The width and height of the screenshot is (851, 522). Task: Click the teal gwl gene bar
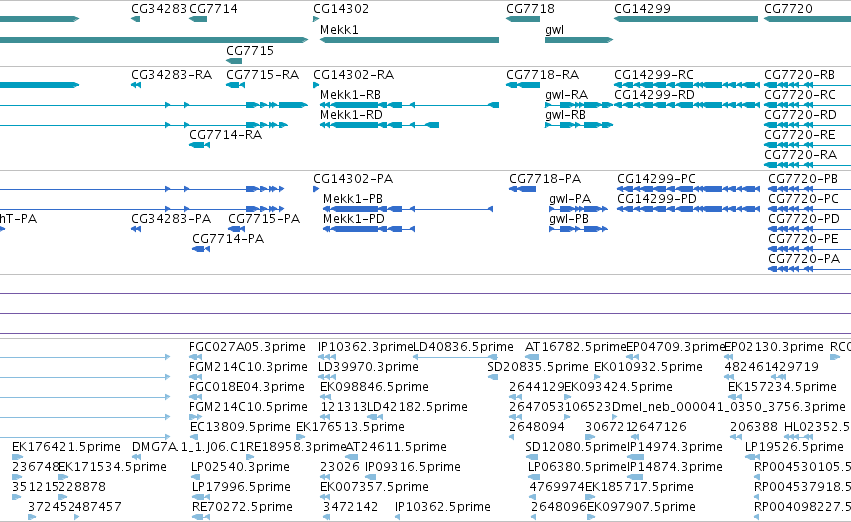[x=579, y=40]
